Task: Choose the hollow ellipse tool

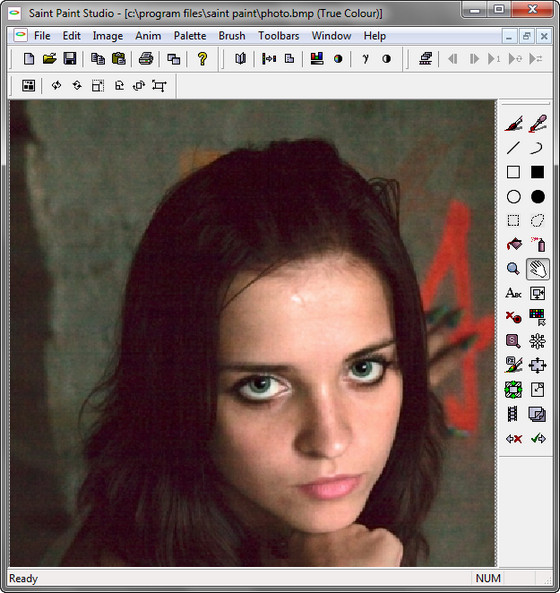Action: click(513, 197)
